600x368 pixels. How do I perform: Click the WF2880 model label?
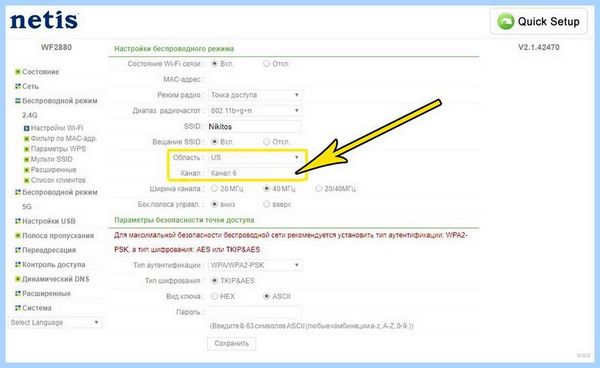tap(56, 47)
